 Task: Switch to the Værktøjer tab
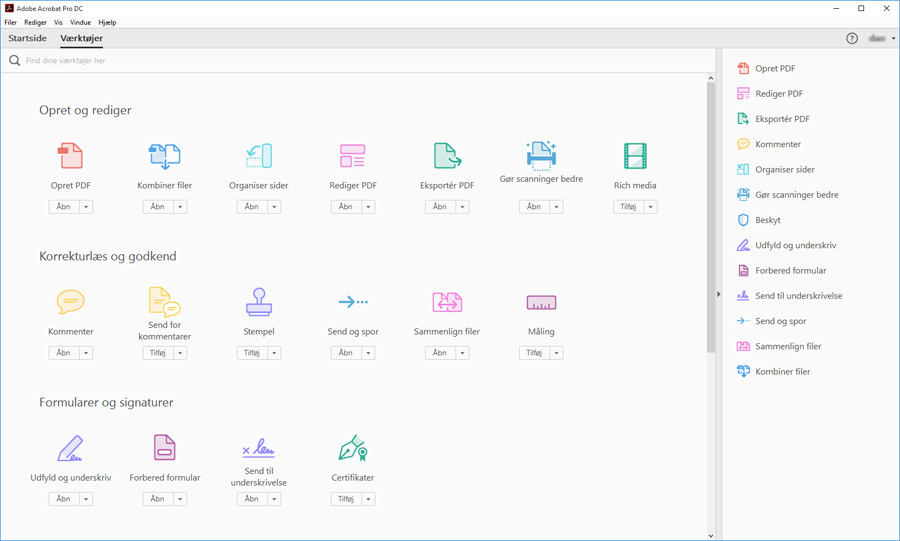[82, 38]
